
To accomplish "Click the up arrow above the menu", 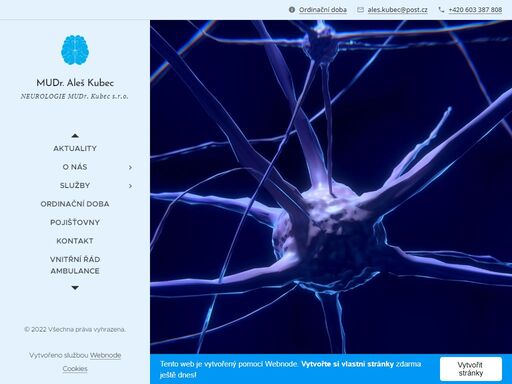I will tap(75, 135).
